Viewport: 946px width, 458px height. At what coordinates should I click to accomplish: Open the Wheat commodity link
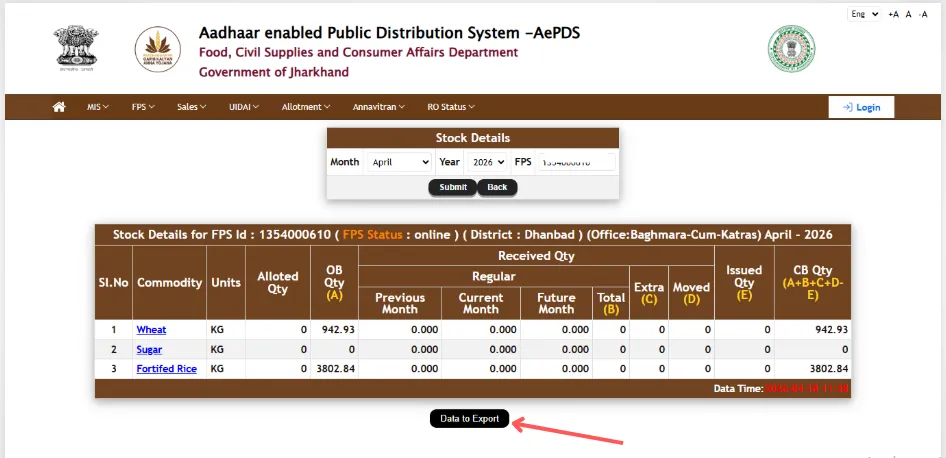(151, 329)
